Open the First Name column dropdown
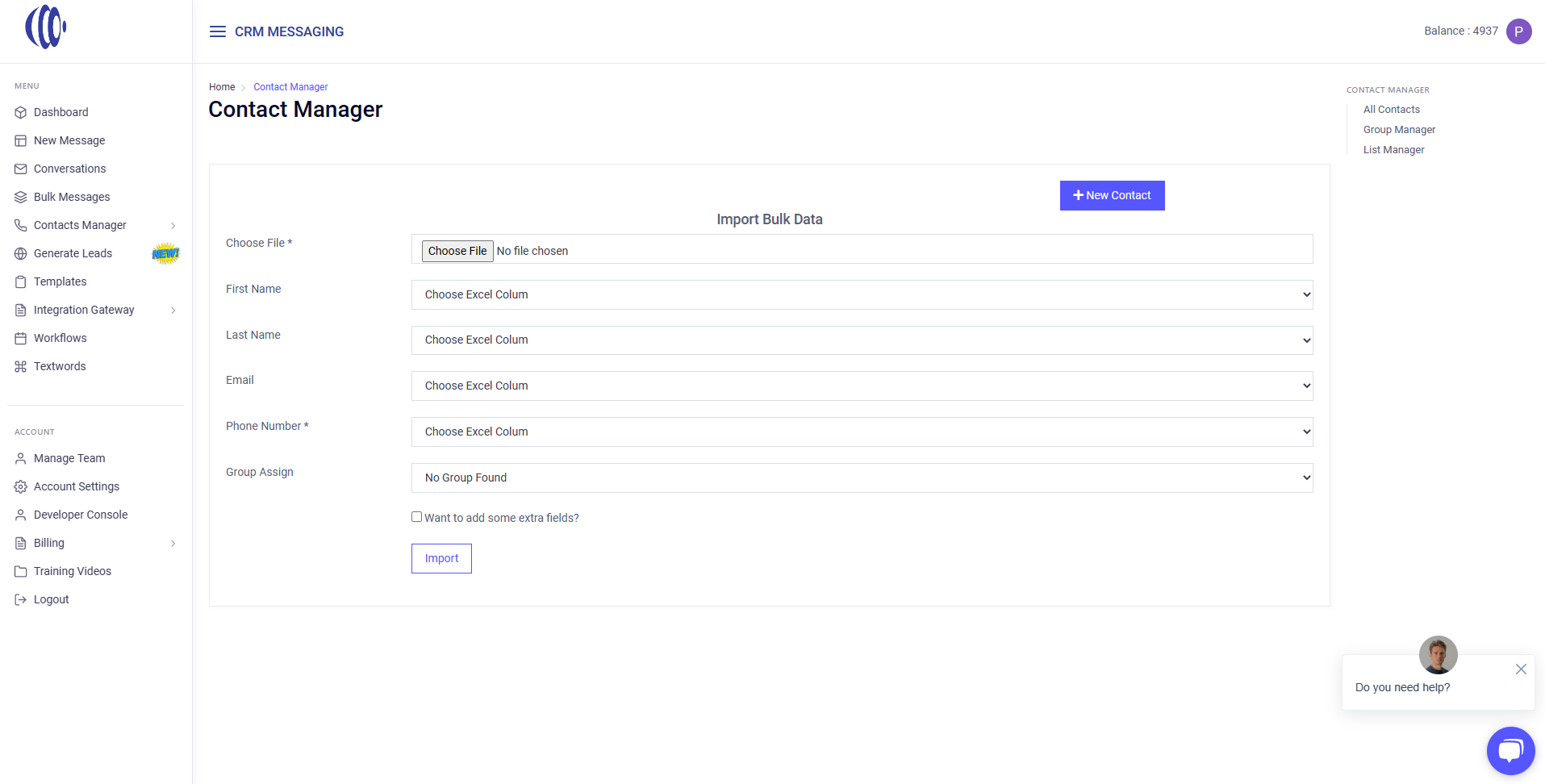Screen dimensions: 1545x784 (x=862, y=295)
